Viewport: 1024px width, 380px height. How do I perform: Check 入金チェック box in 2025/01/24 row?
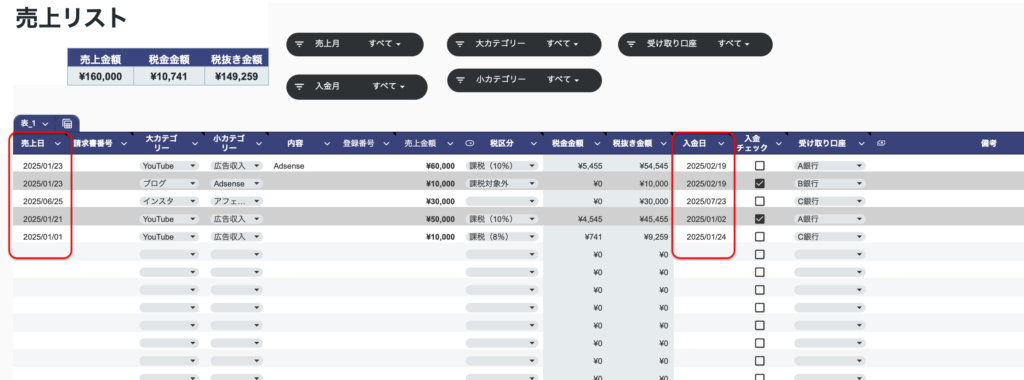tap(760, 236)
